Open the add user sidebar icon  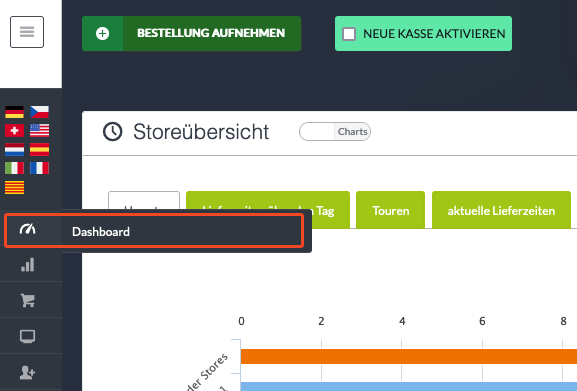pos(28,372)
